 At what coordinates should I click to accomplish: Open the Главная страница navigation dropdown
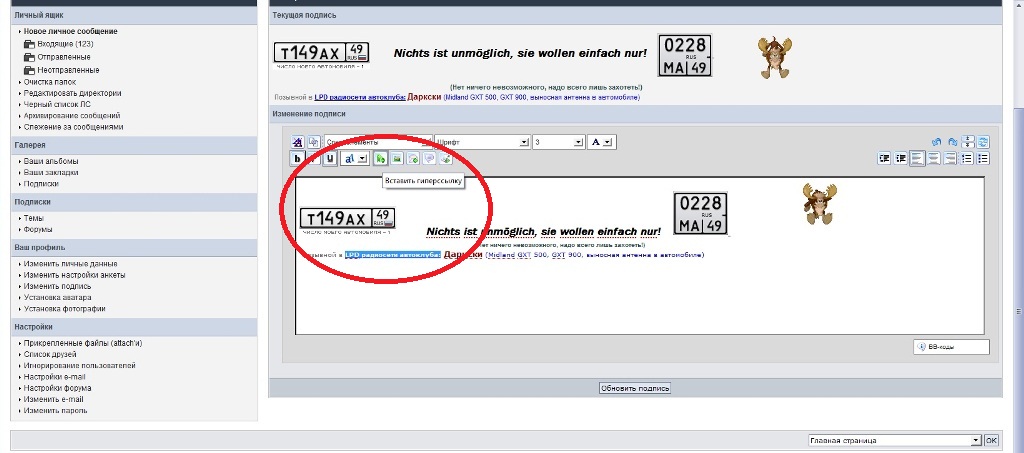tap(894, 440)
